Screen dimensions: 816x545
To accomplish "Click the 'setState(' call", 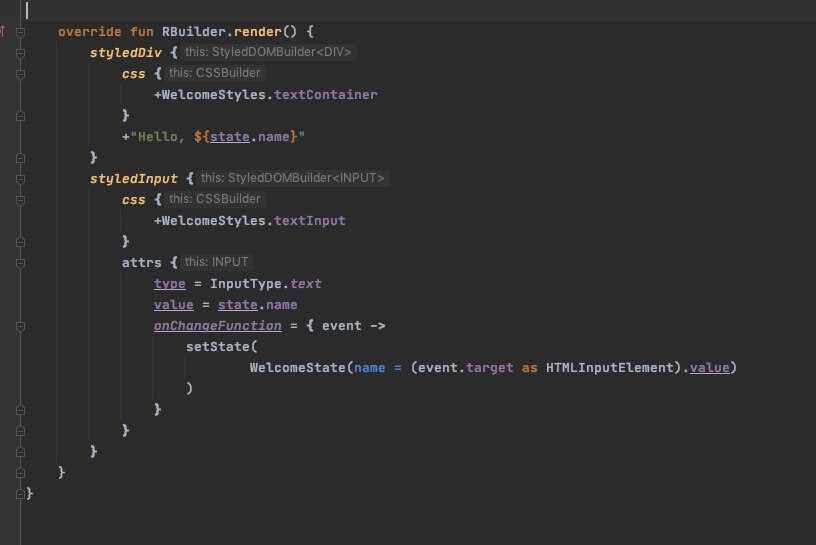I will click(x=222, y=347).
